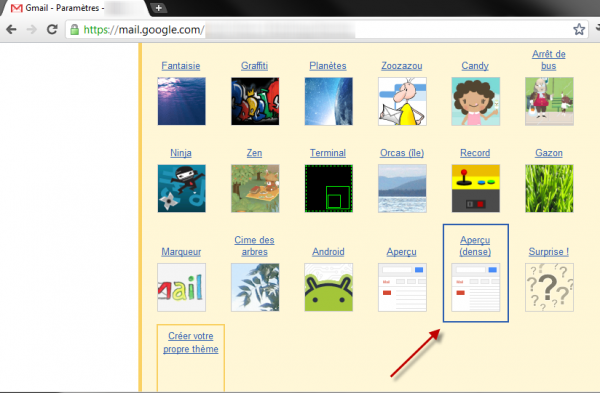600x393 pixels.
Task: Click the Record link
Action: [475, 153]
